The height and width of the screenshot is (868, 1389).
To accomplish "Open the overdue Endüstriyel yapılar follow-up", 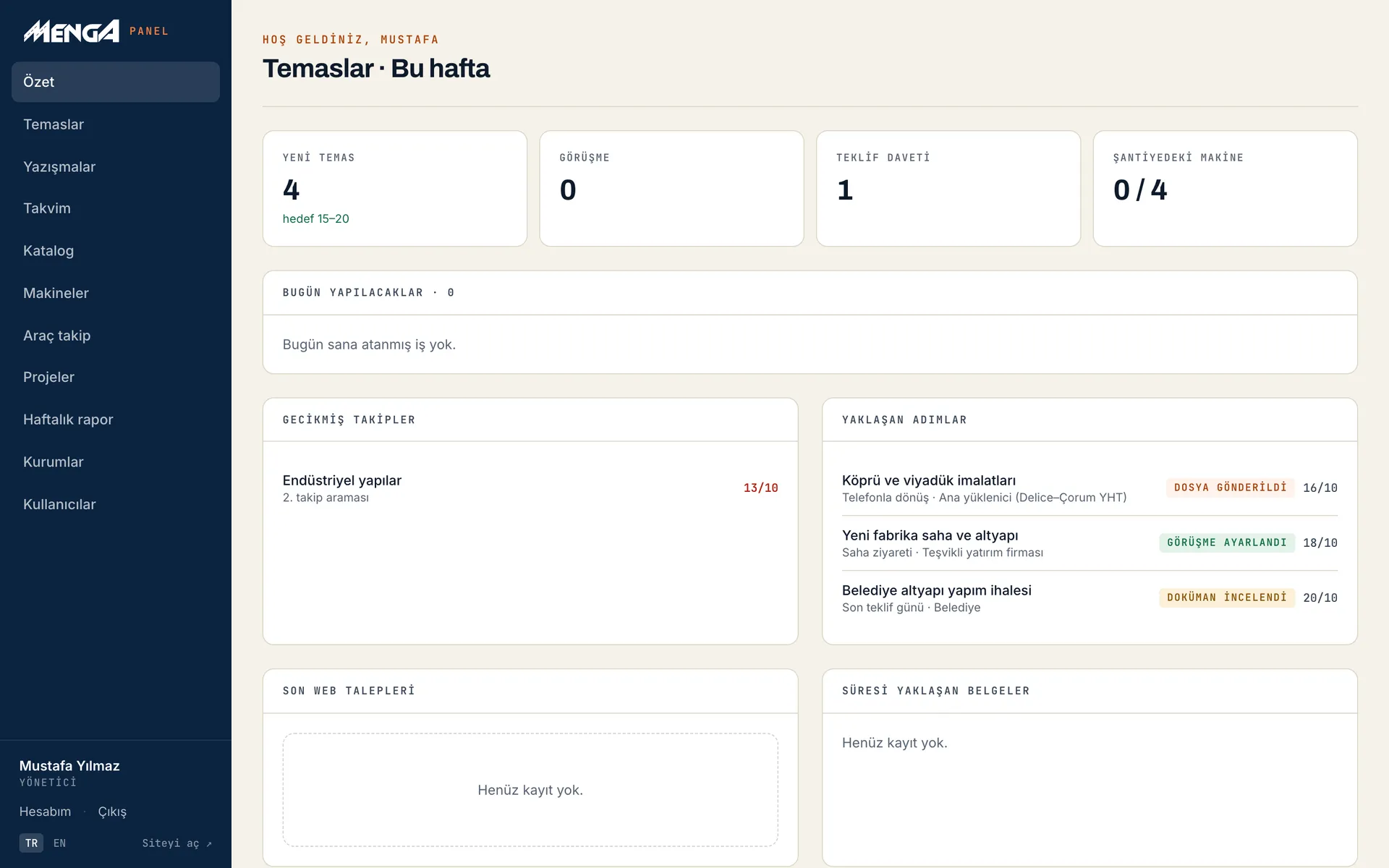I will coord(530,488).
